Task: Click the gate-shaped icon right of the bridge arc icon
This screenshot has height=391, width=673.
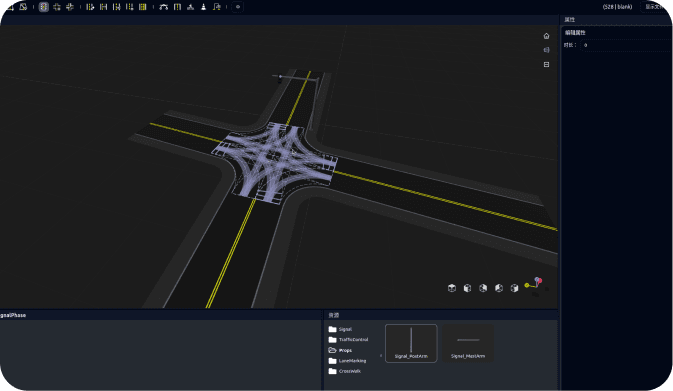Action: [177, 7]
